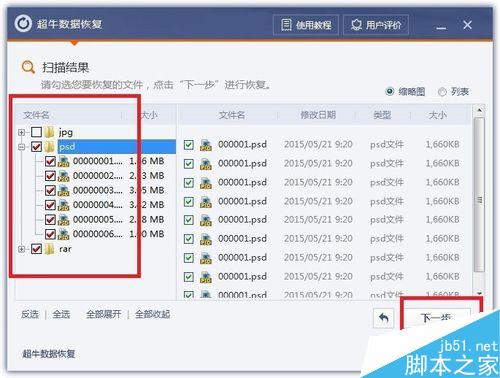Open the 使用教程 tutorial button
Viewport: 500px width, 378px height.
306,25
